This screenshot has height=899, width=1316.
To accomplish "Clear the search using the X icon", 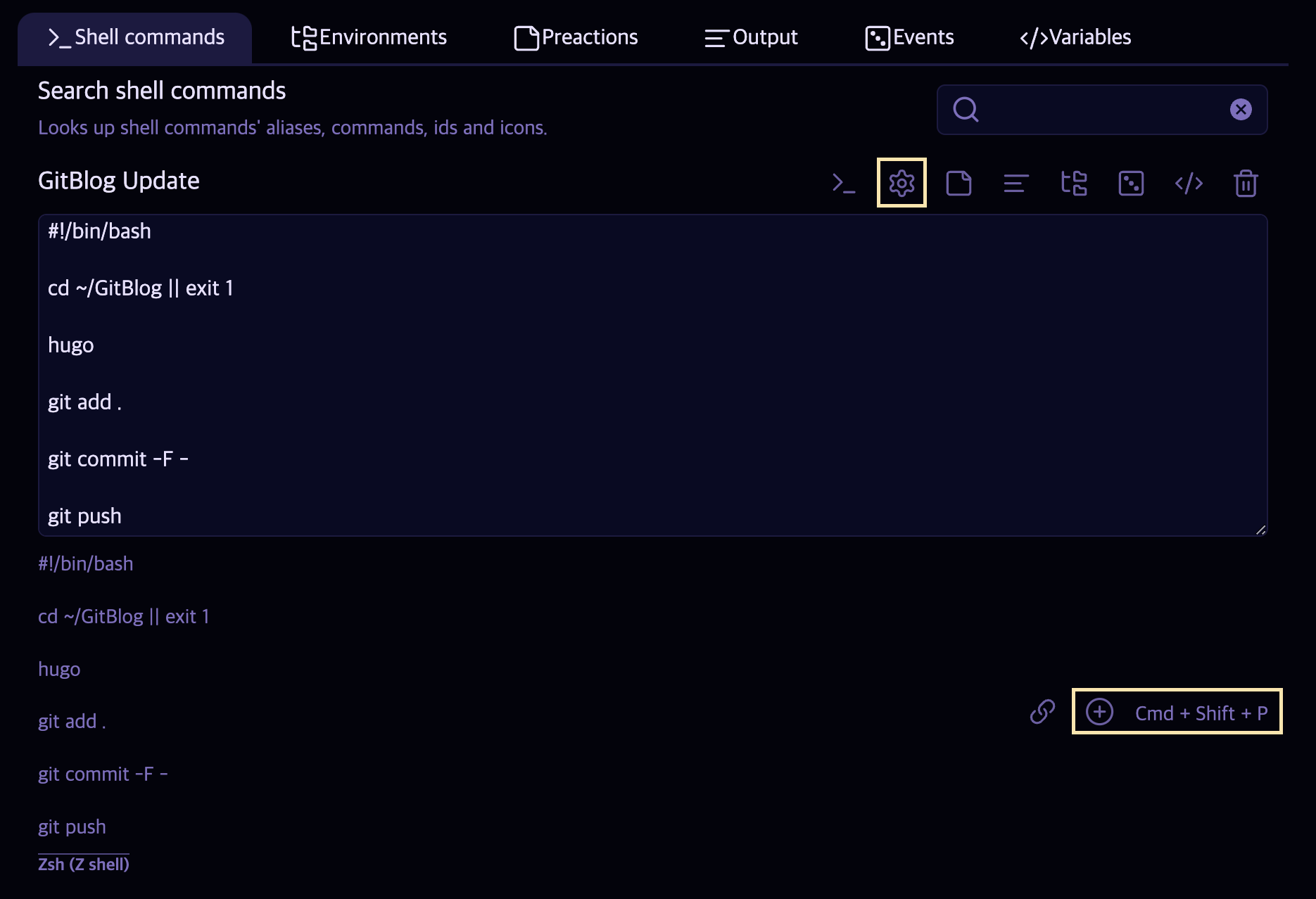I will (x=1241, y=108).
